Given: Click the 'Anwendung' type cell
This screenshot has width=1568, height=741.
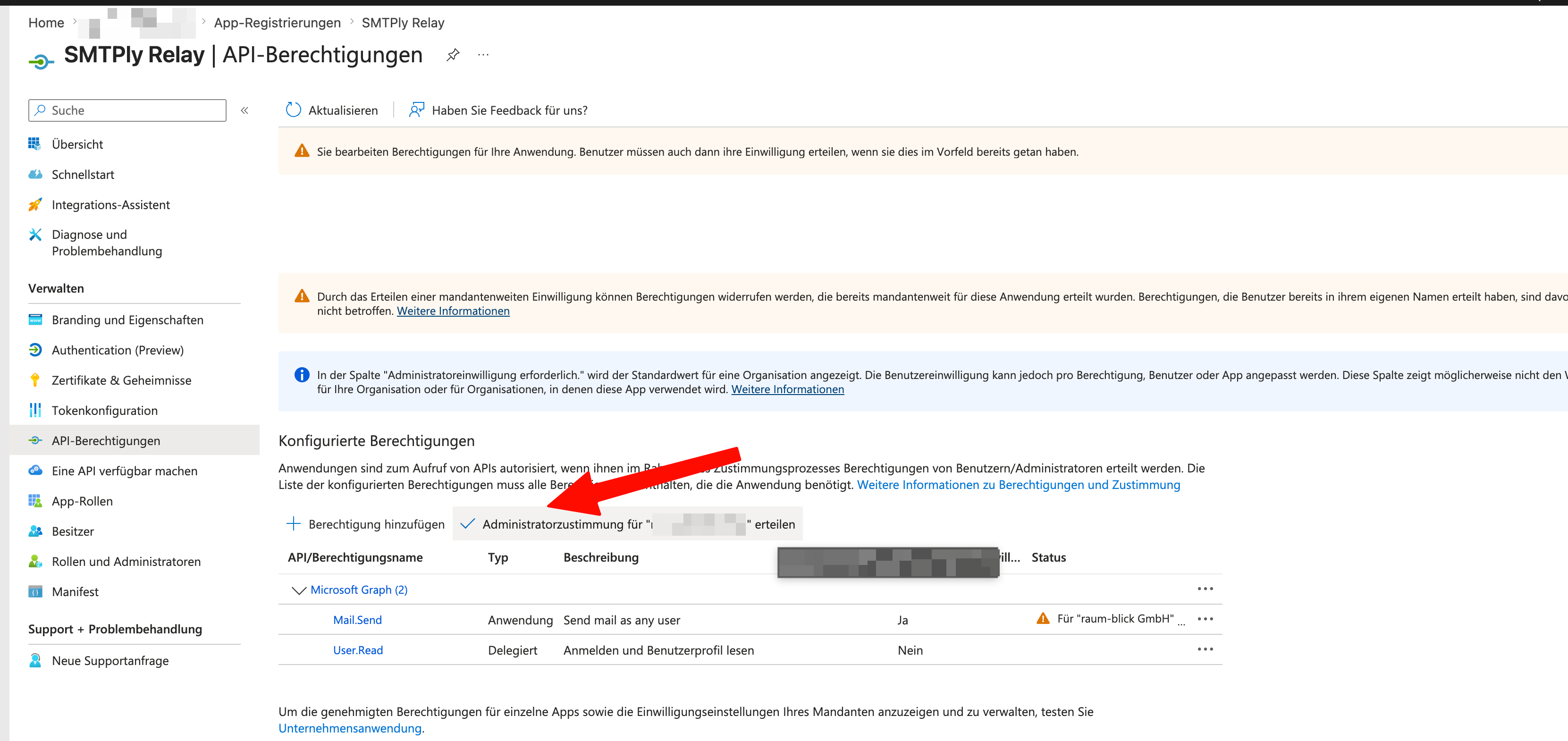Looking at the screenshot, I should [x=521, y=620].
